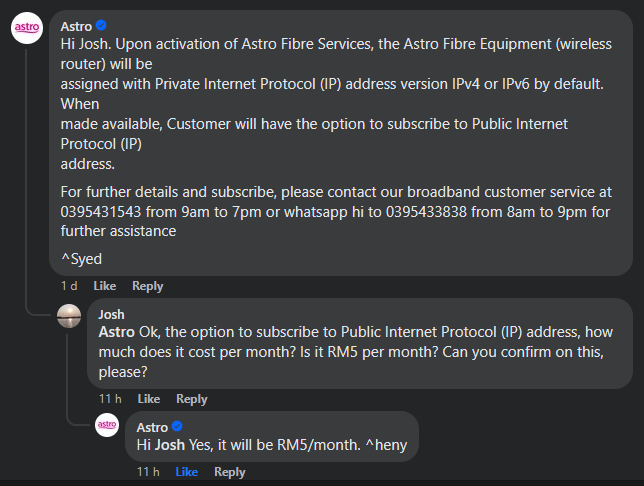Click the '11 h' timestamp under Astro's reply
The height and width of the screenshot is (486, 644).
coord(148,472)
